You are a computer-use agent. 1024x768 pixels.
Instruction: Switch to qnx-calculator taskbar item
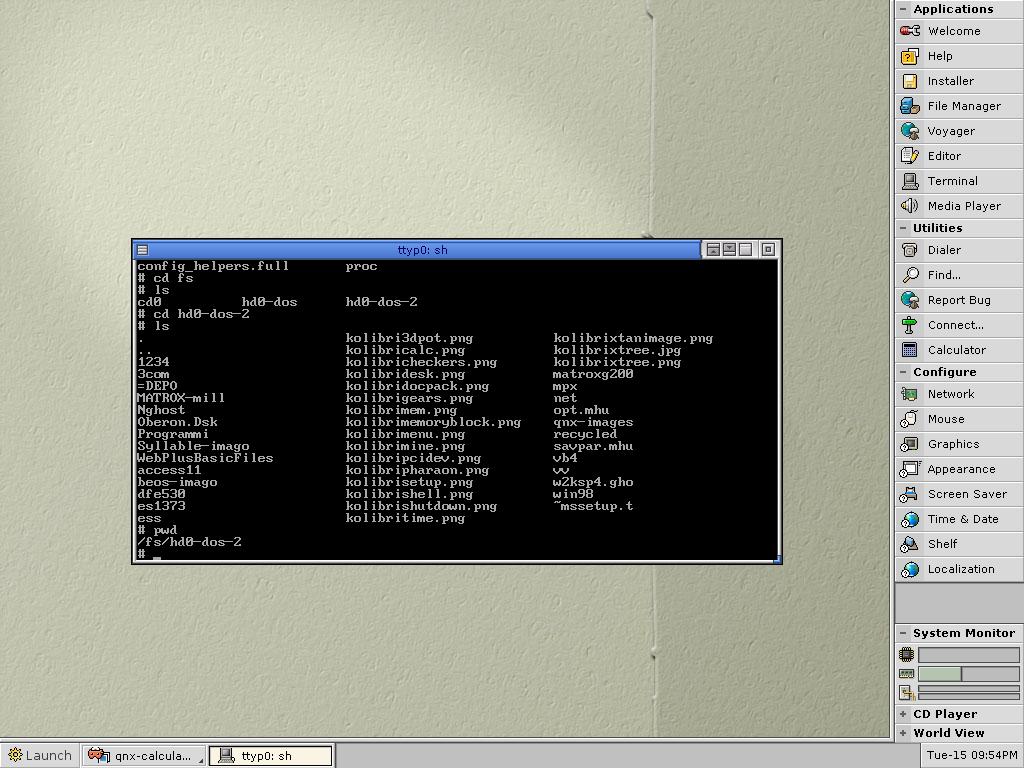click(145, 755)
